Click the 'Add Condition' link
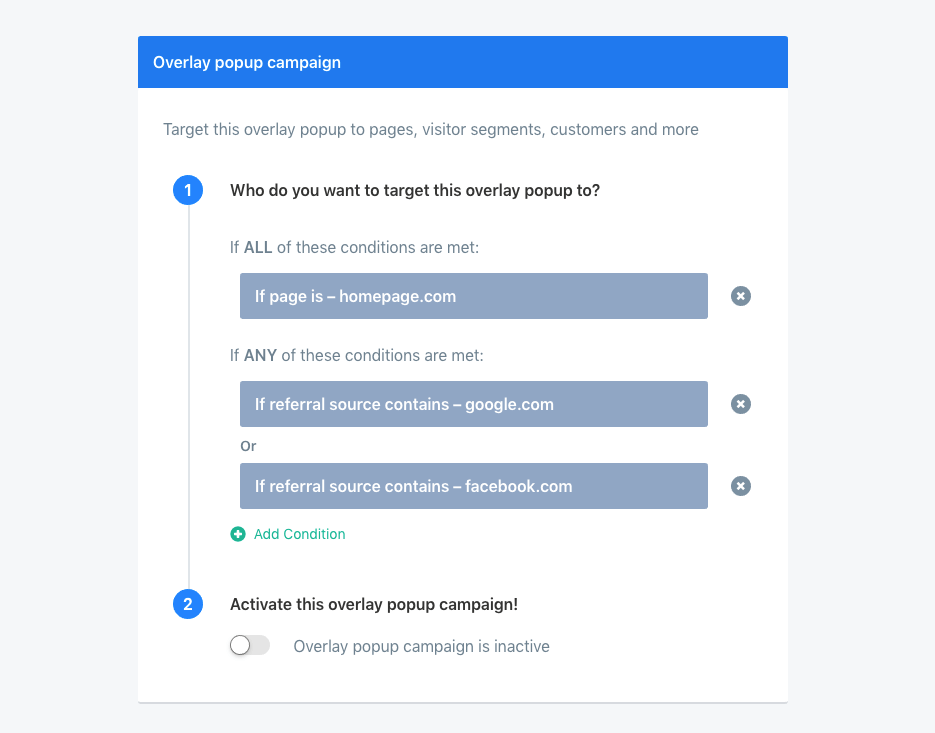Image resolution: width=935 pixels, height=733 pixels. click(299, 534)
